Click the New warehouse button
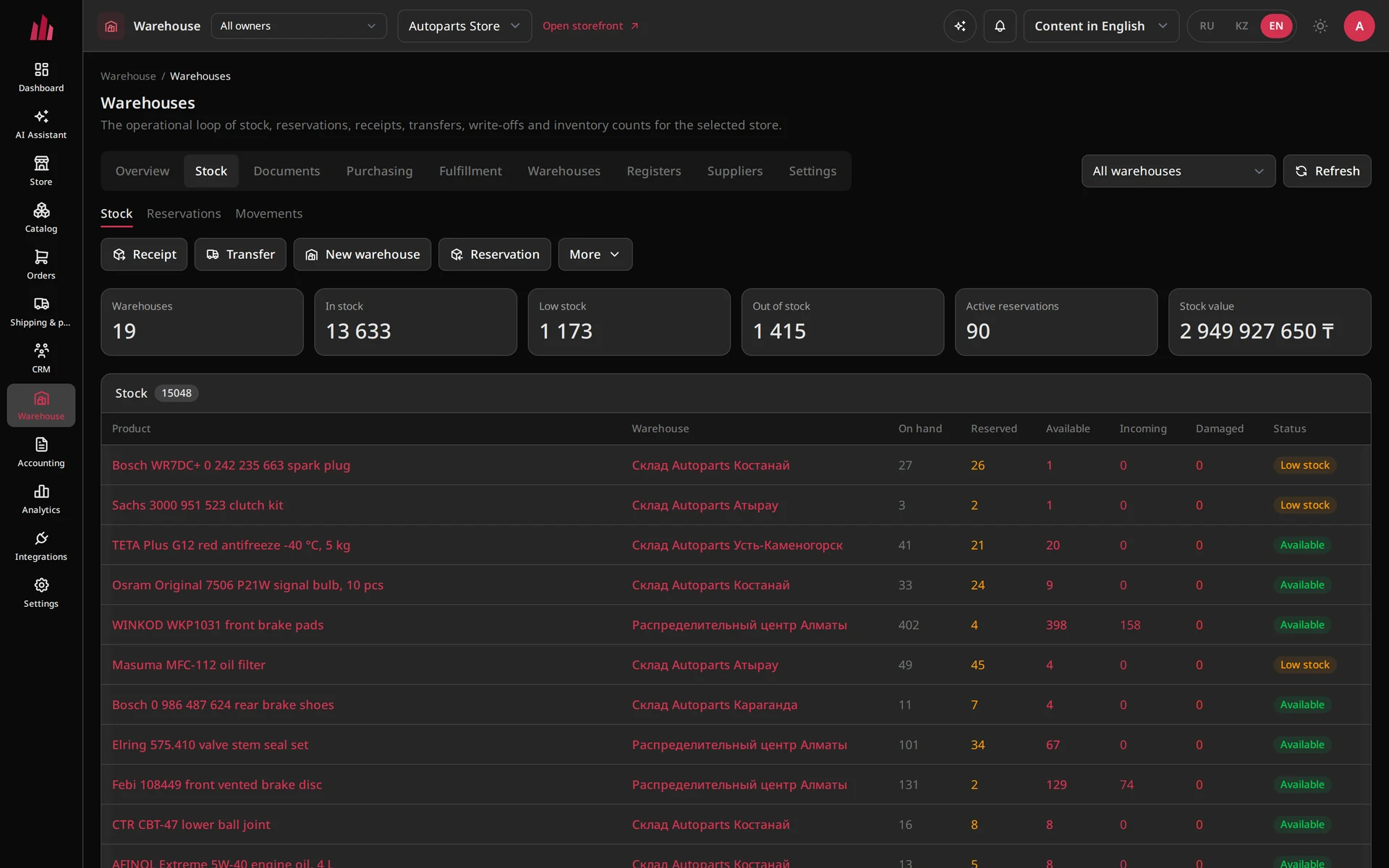Screen dimensions: 1389x868 coord(362,255)
